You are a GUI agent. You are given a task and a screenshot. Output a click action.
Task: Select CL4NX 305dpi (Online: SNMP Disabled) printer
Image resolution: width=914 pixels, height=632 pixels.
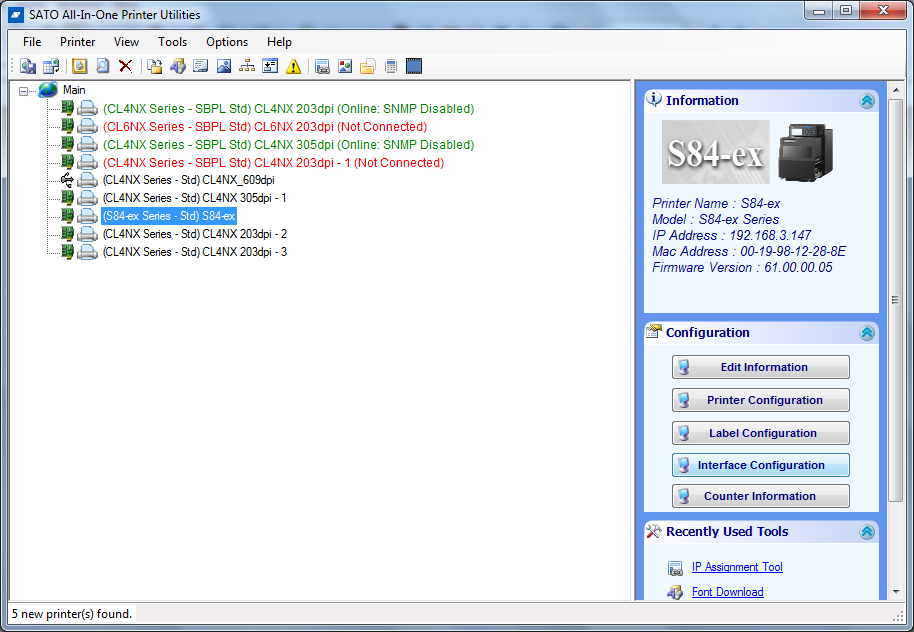[x=289, y=145]
